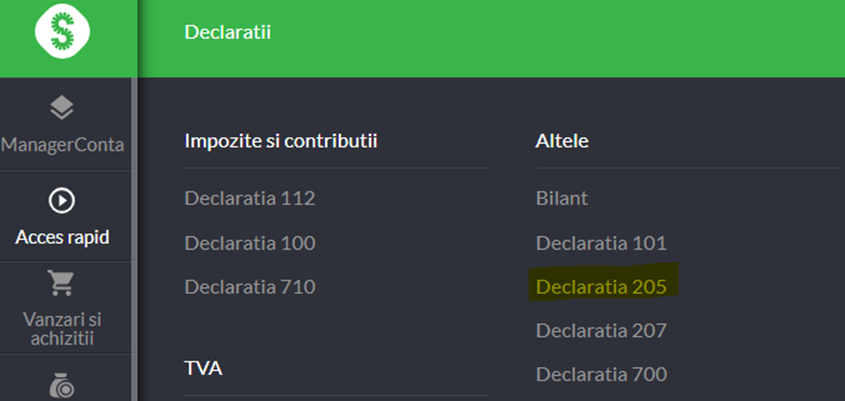Choose the Acces rapid sidebar label
Screen dimensions: 845x401
[63, 237]
